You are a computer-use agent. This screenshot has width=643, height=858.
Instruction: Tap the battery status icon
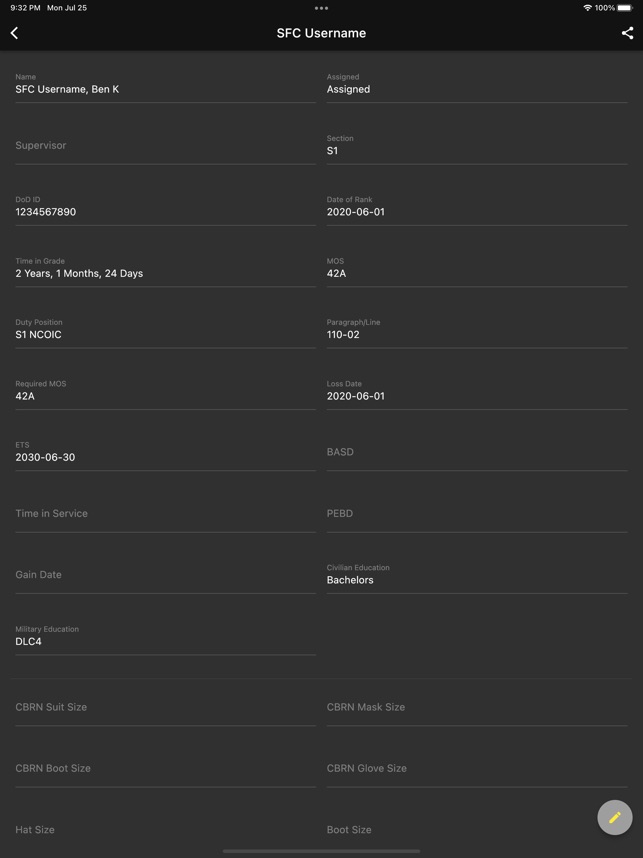[624, 8]
